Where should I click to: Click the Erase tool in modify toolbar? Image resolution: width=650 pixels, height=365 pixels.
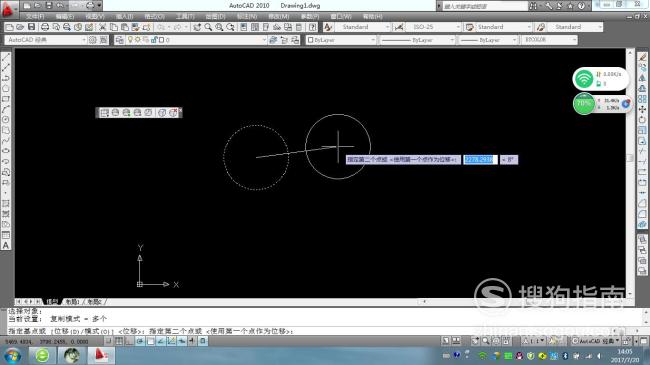(642, 57)
